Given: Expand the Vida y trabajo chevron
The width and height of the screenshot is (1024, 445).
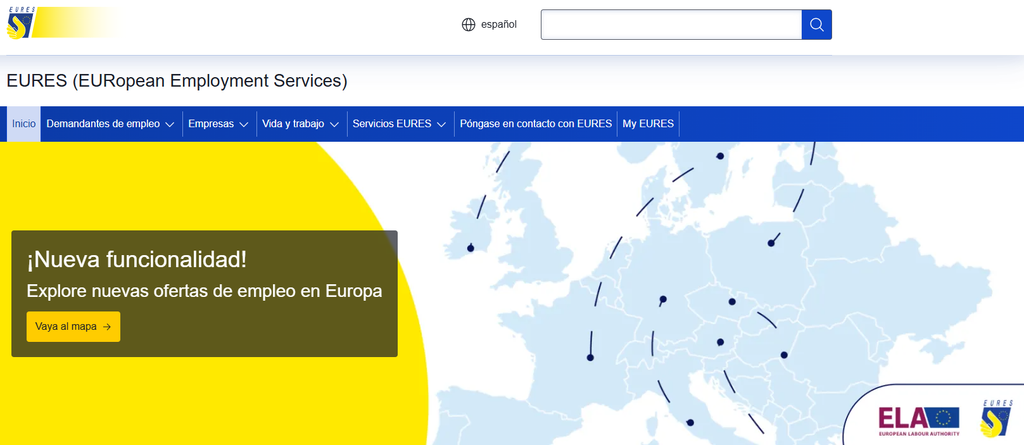Looking at the screenshot, I should [334, 124].
